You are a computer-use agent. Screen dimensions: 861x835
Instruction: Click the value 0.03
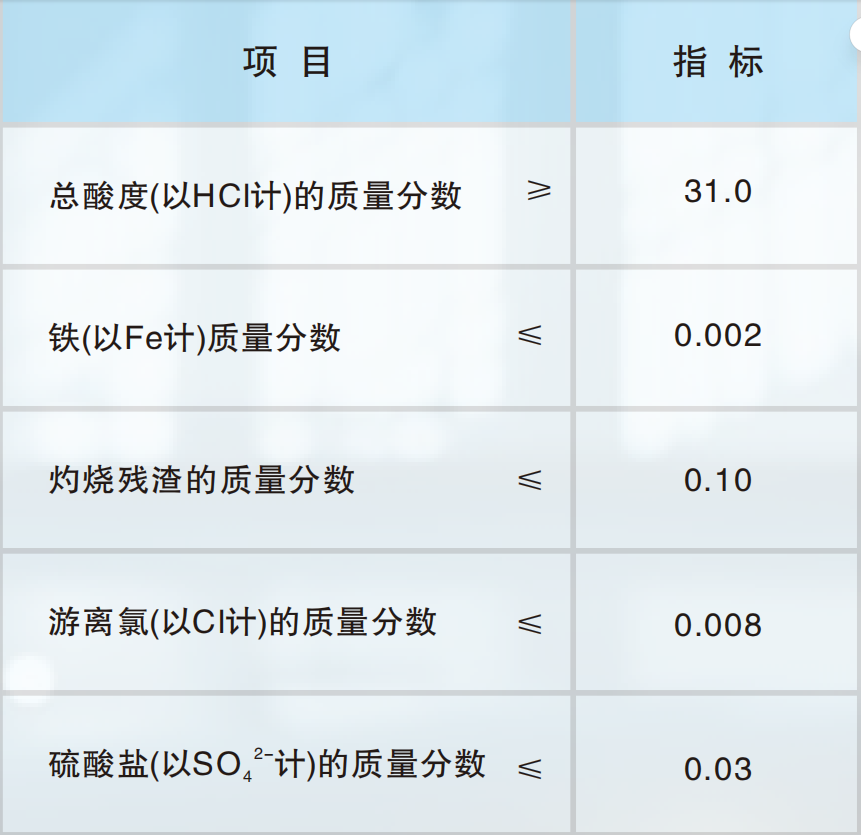[x=718, y=769]
